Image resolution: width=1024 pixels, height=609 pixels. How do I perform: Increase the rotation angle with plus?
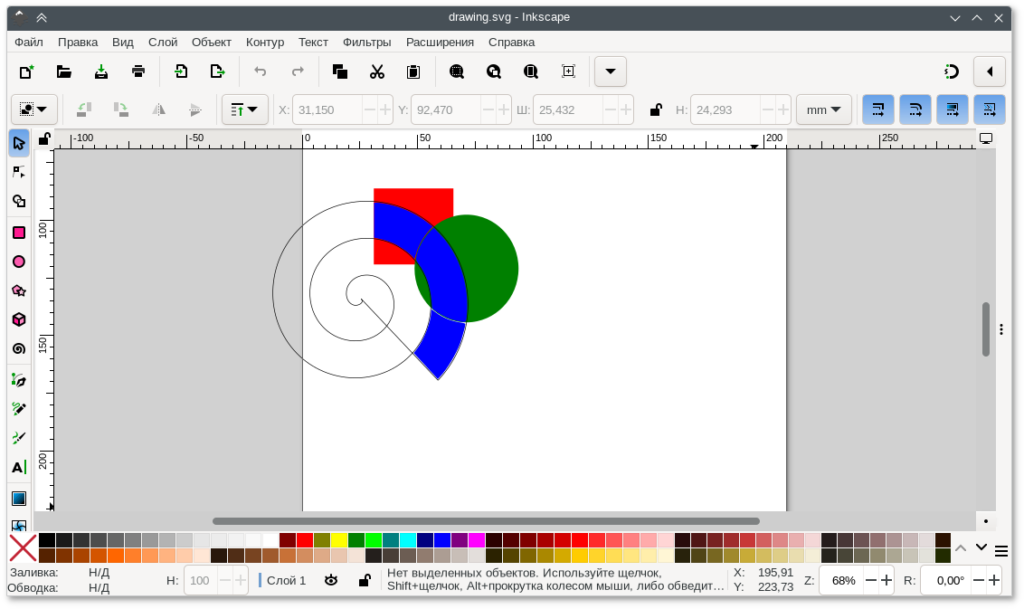click(994, 580)
